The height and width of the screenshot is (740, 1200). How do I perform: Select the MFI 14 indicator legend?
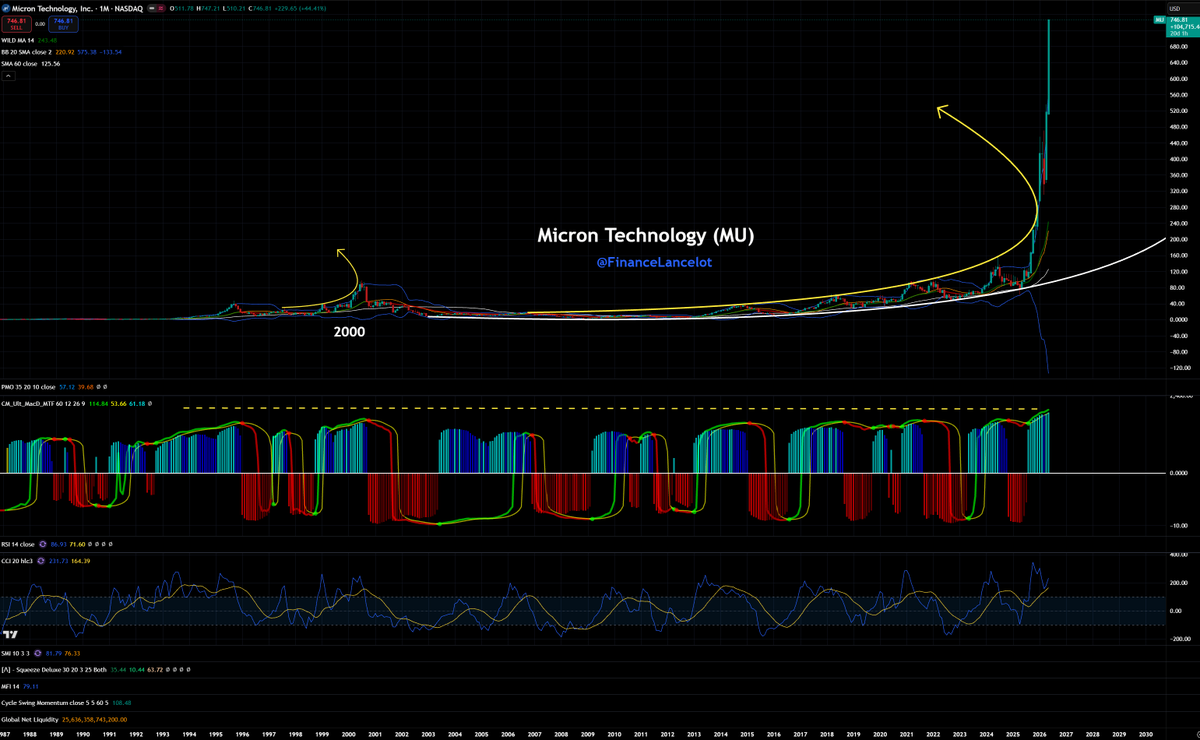(x=11, y=686)
